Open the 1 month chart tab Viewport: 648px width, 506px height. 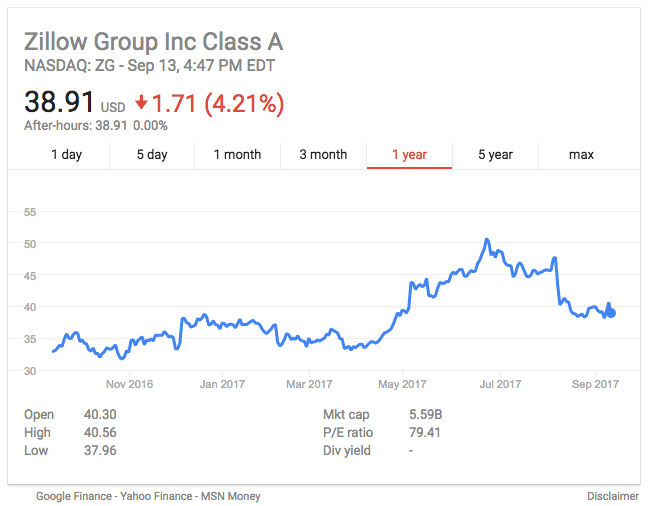pyautogui.click(x=238, y=154)
